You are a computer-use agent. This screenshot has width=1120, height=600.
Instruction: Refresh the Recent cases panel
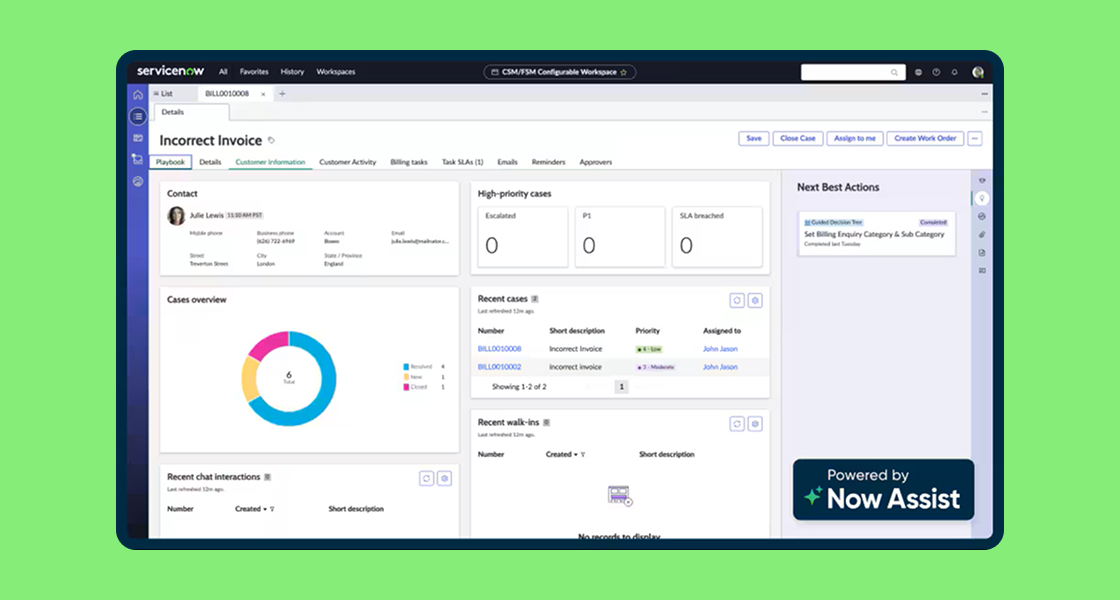(x=737, y=299)
